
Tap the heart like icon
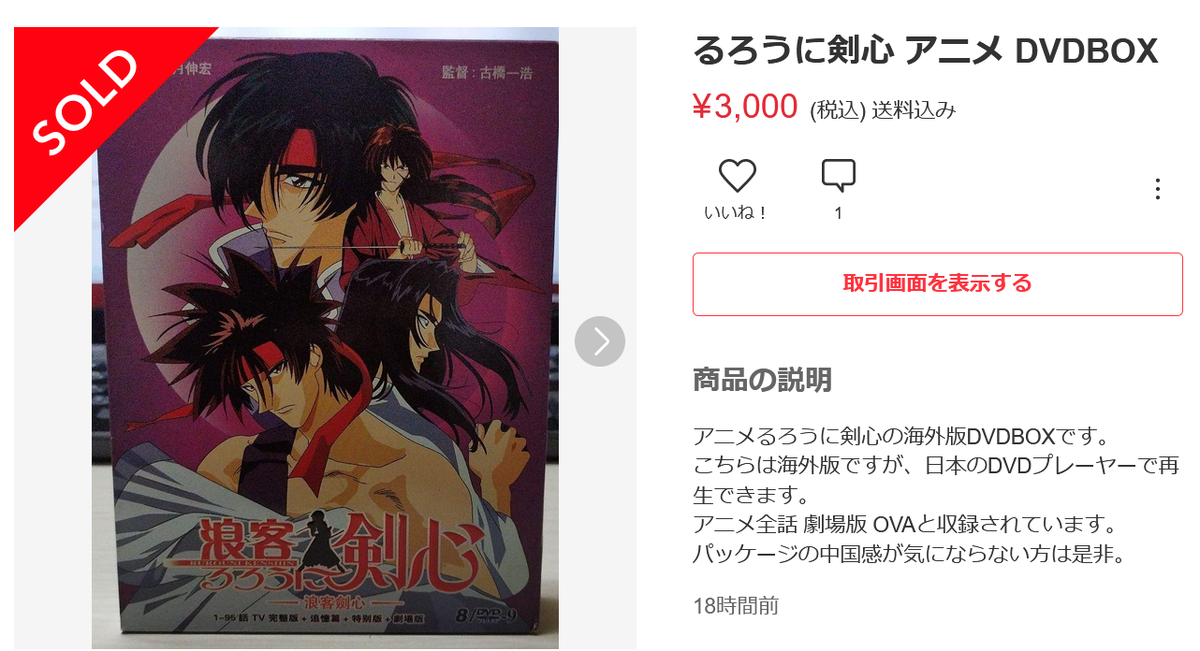coord(738,176)
